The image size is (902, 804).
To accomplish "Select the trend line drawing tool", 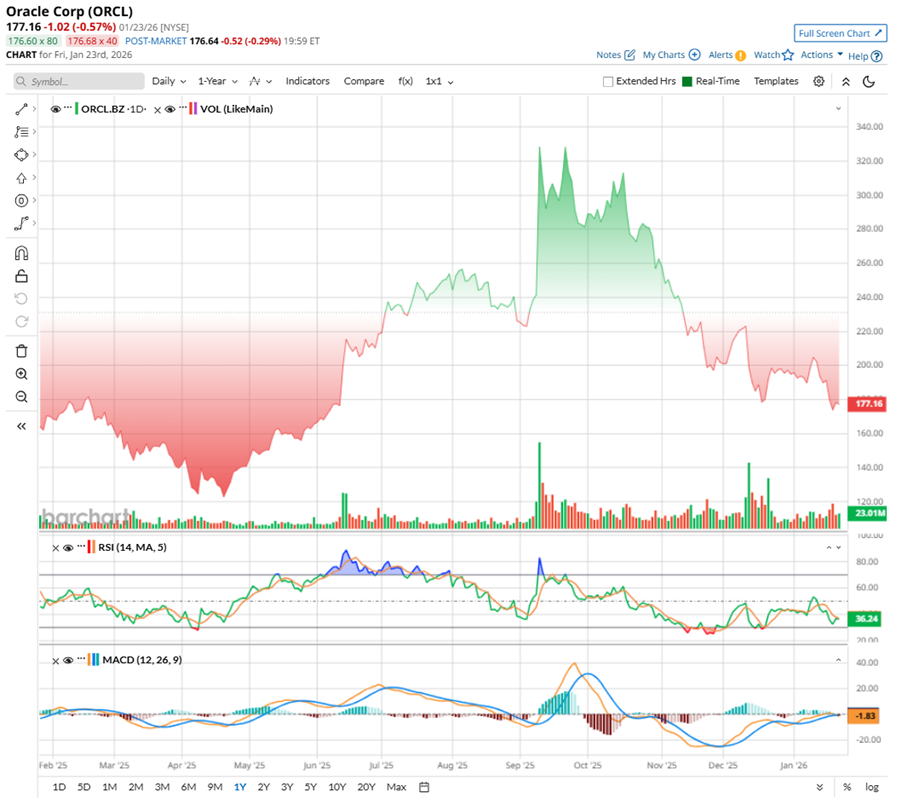I will pos(21,109).
